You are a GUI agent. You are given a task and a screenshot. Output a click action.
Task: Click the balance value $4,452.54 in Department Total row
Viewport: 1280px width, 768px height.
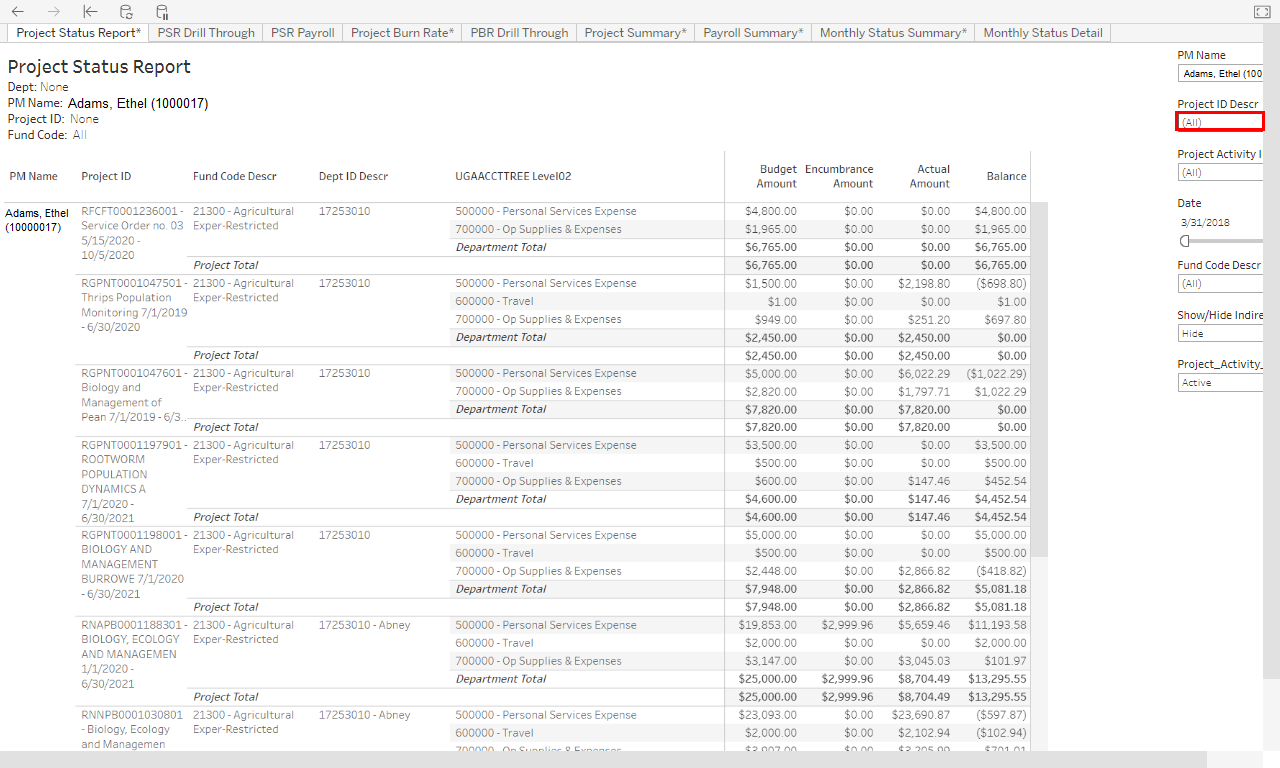pyautogui.click(x=999, y=499)
